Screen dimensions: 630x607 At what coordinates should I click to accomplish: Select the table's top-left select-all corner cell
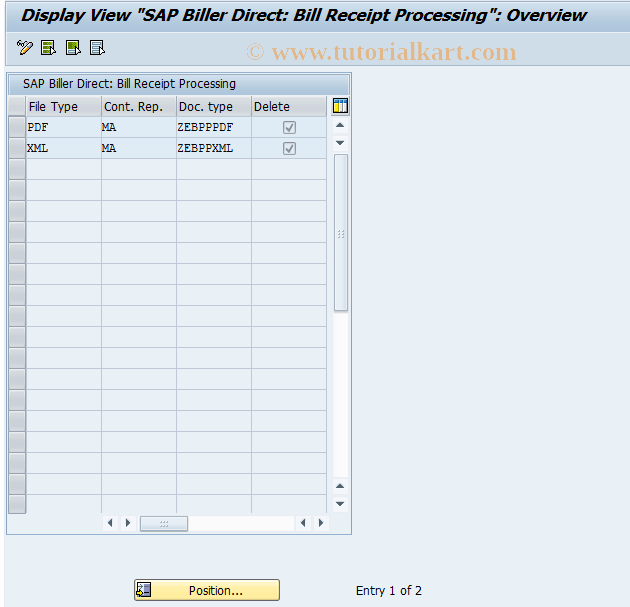(x=17, y=106)
